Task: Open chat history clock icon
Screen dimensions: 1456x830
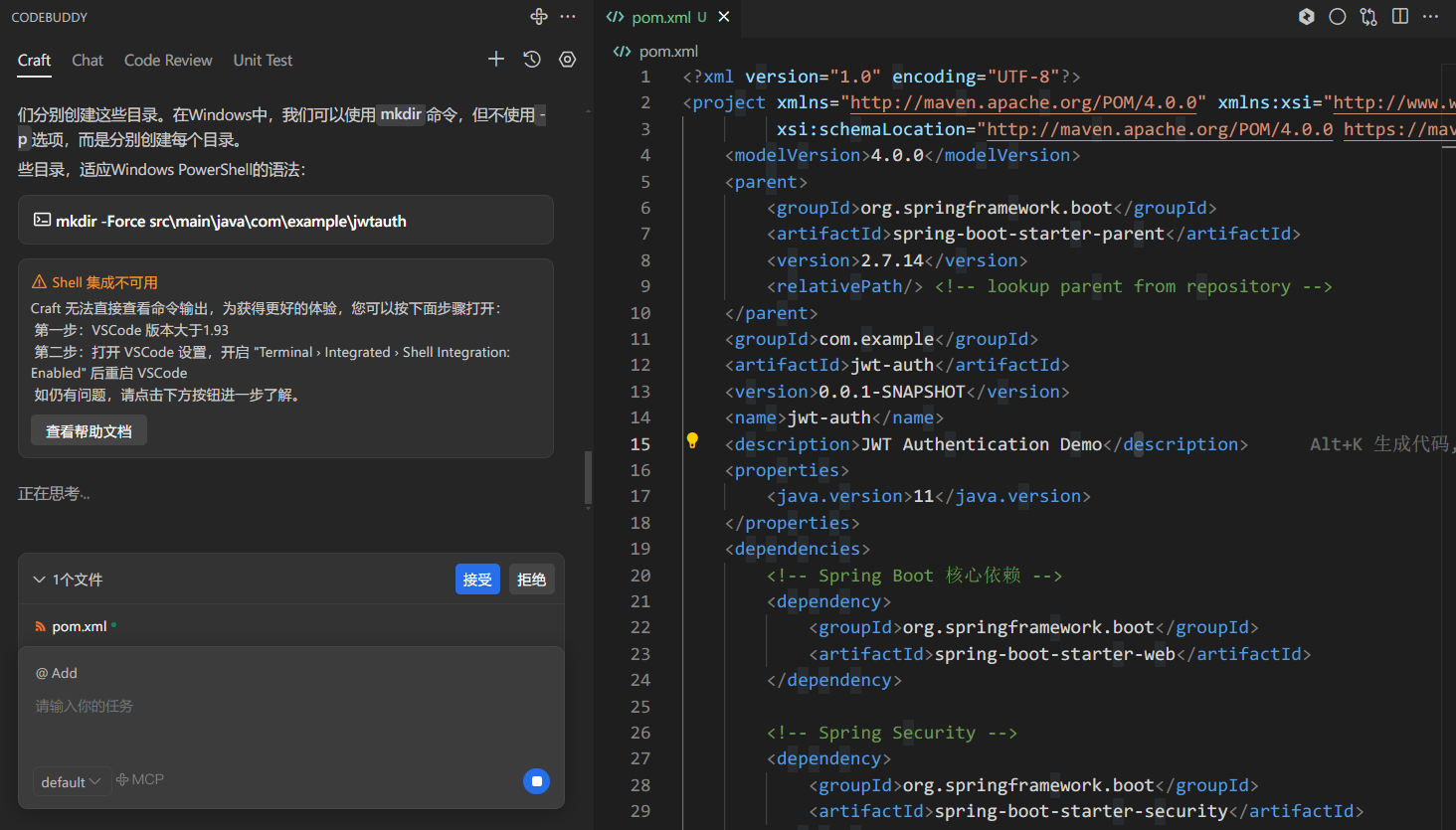Action: pyautogui.click(x=532, y=60)
